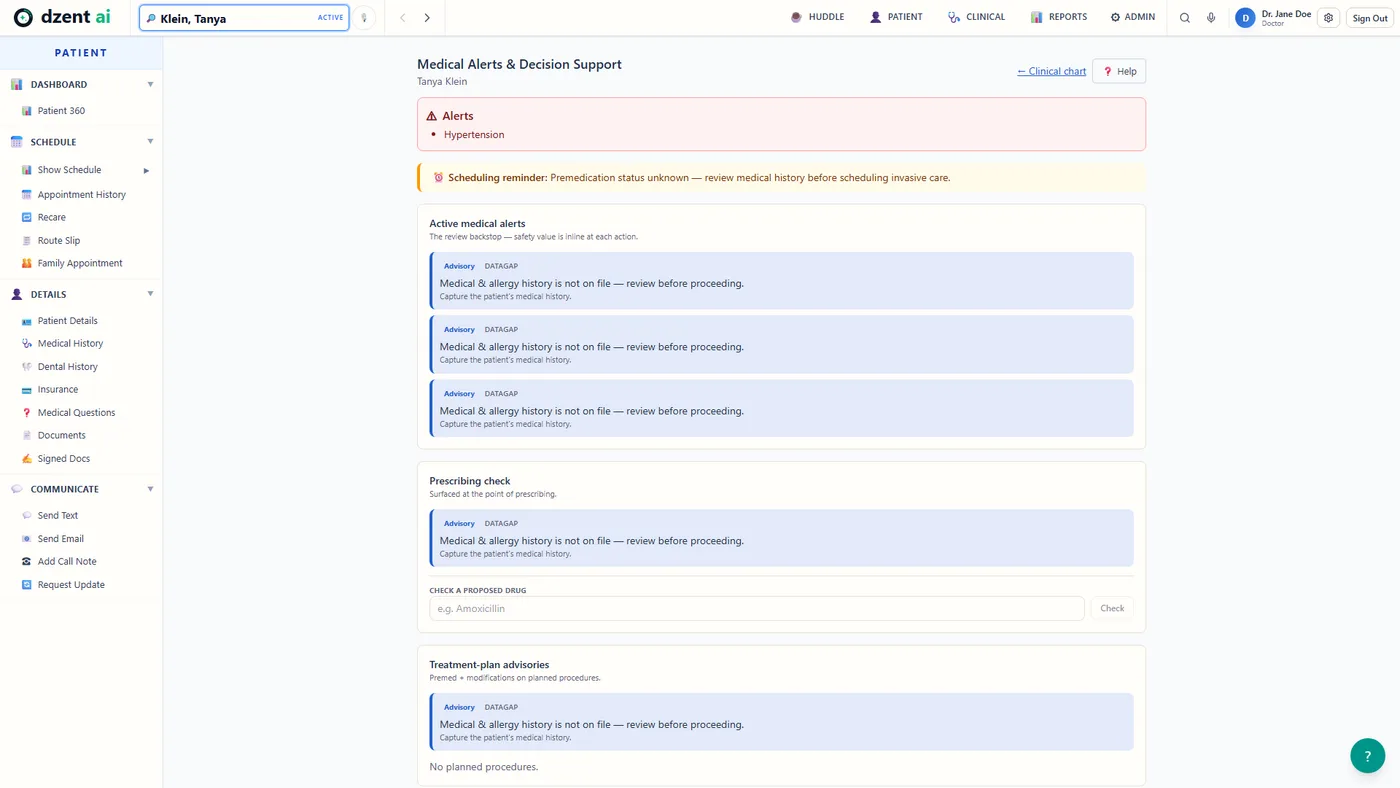
Task: Follow the Clinical chart link
Action: tap(1051, 72)
